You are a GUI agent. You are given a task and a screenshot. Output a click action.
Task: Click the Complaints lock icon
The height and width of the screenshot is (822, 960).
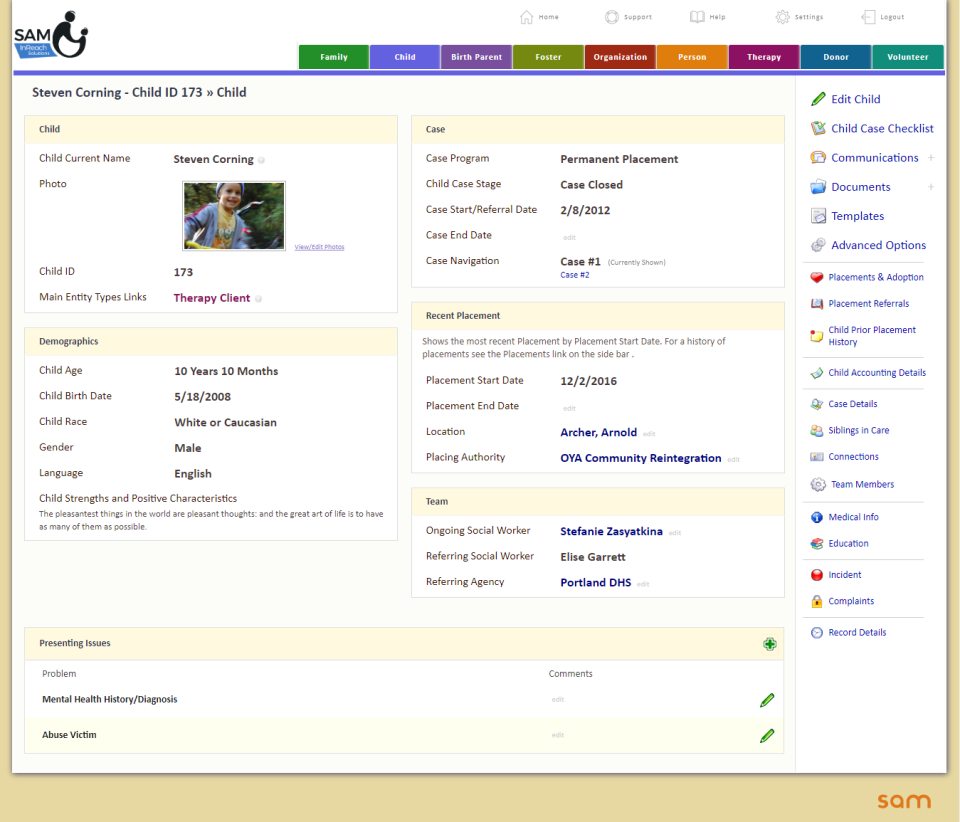817,601
